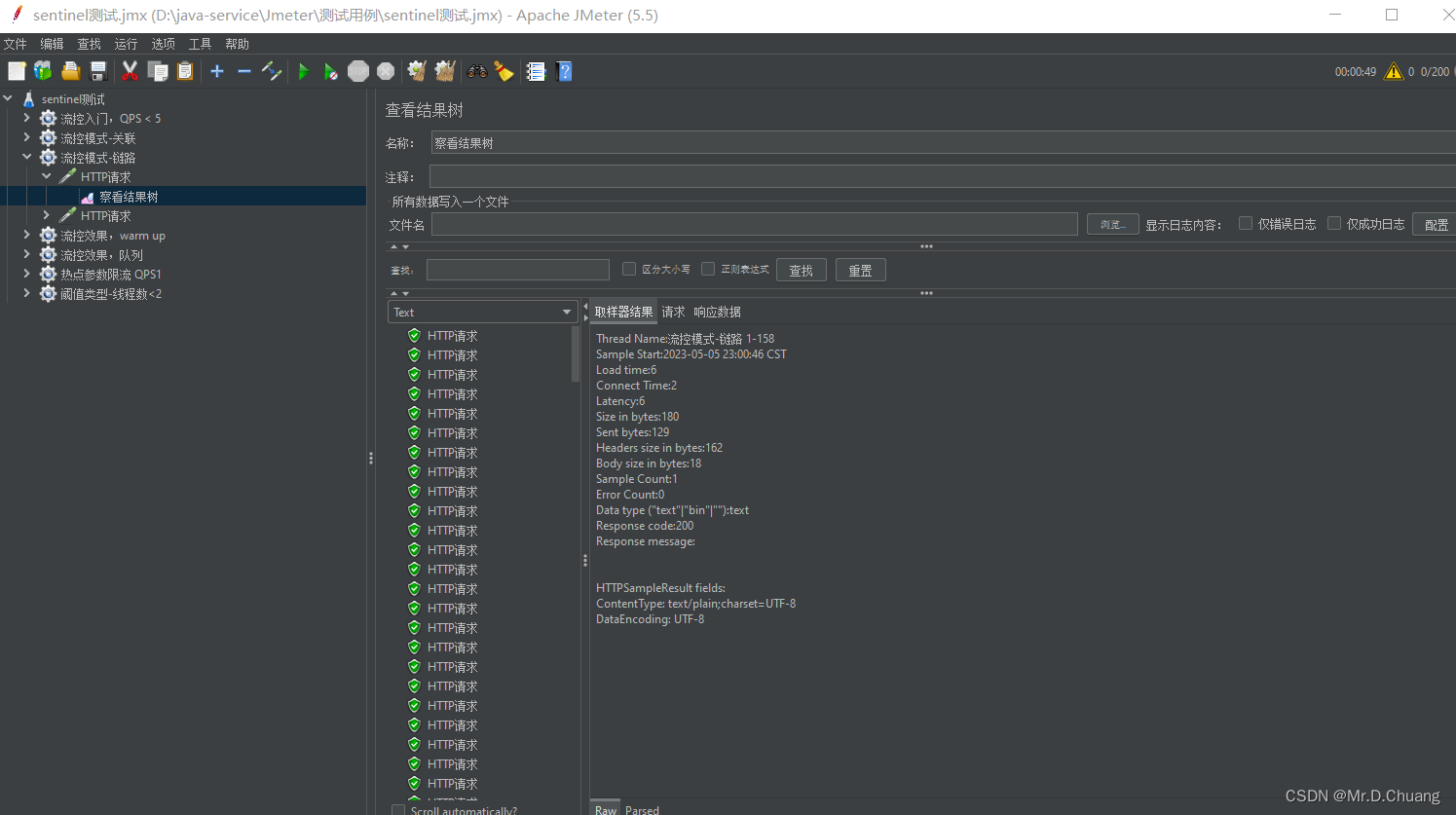The width and height of the screenshot is (1456, 815).
Task: Switch to the Parsed tab
Action: coord(642,809)
